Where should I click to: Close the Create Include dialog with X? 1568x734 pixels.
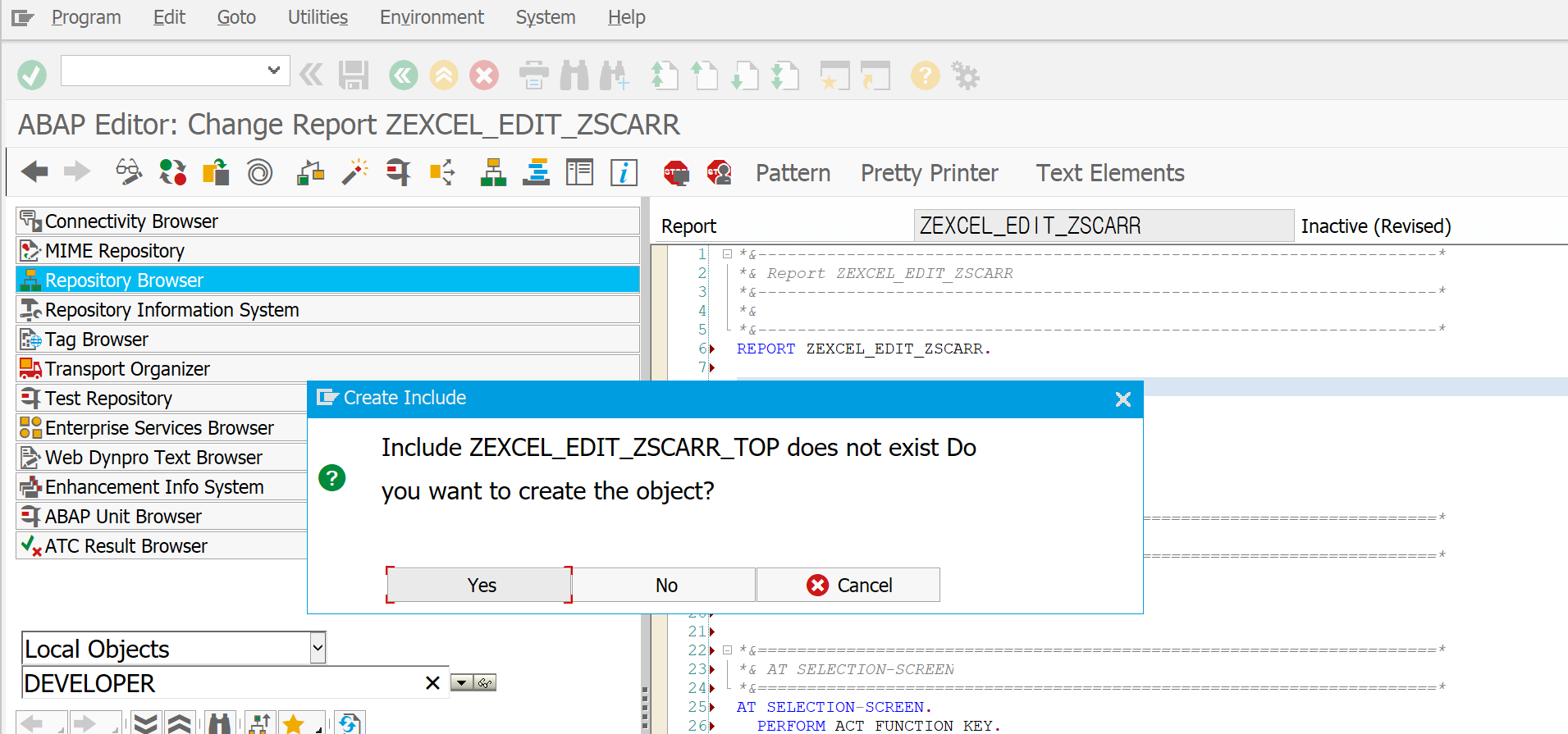[x=1123, y=399]
